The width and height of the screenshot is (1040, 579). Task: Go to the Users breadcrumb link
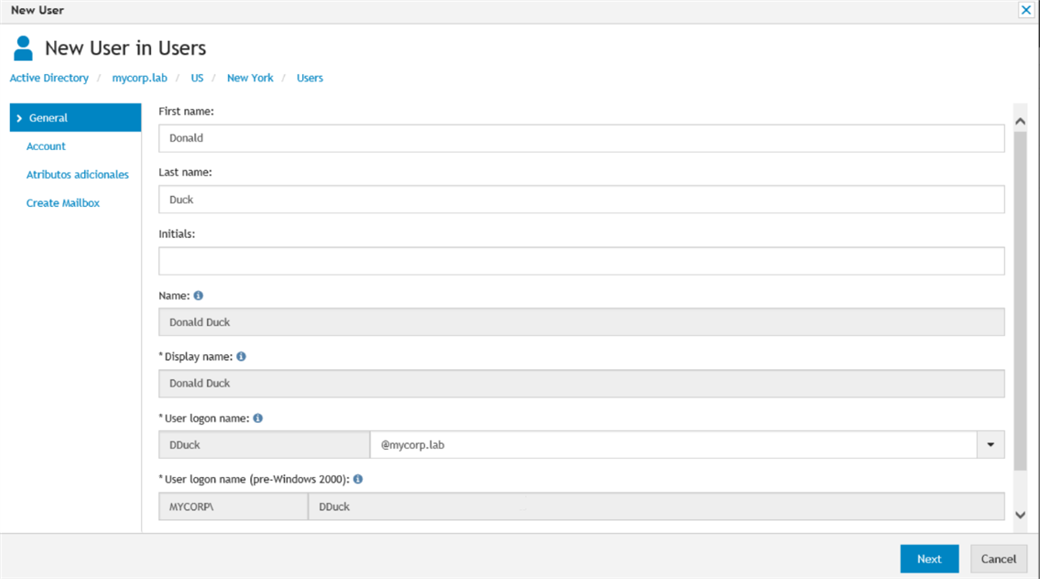(310, 78)
